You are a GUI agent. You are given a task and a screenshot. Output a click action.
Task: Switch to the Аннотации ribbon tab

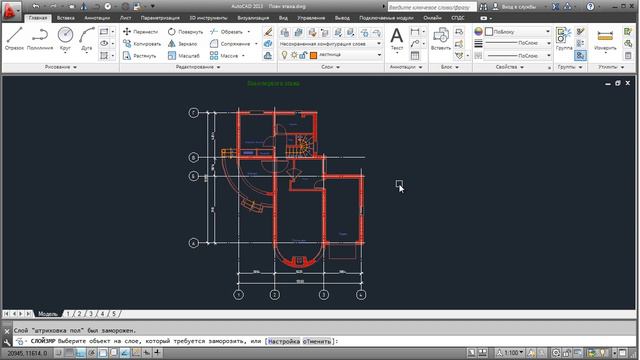(x=97, y=18)
